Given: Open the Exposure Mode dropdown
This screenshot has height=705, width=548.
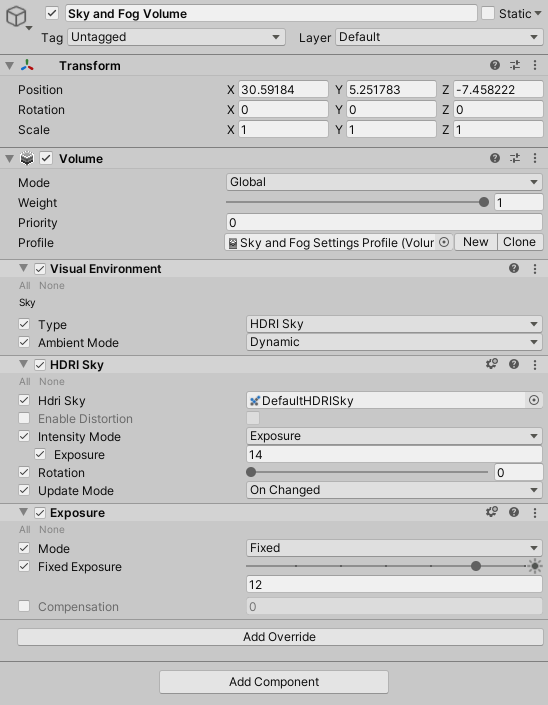Looking at the screenshot, I should [394, 548].
